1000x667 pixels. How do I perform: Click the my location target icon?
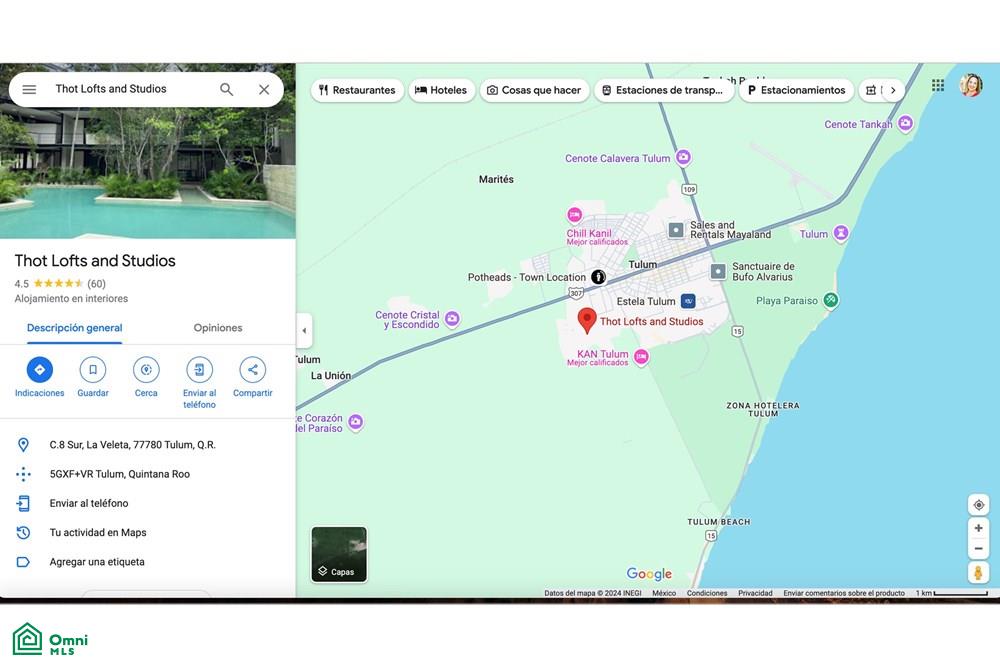click(978, 505)
